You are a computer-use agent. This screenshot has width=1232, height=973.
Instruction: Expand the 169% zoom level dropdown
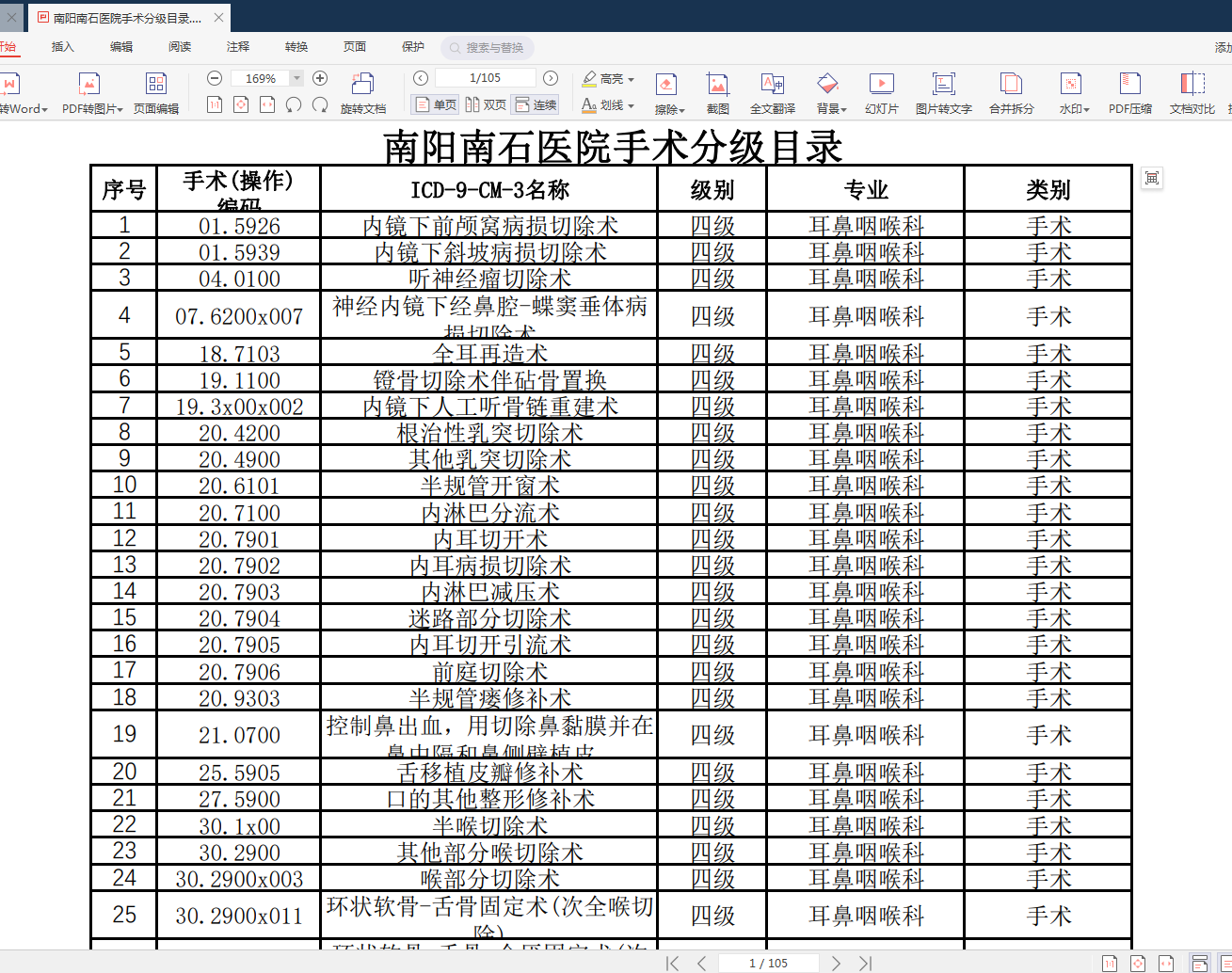297,78
